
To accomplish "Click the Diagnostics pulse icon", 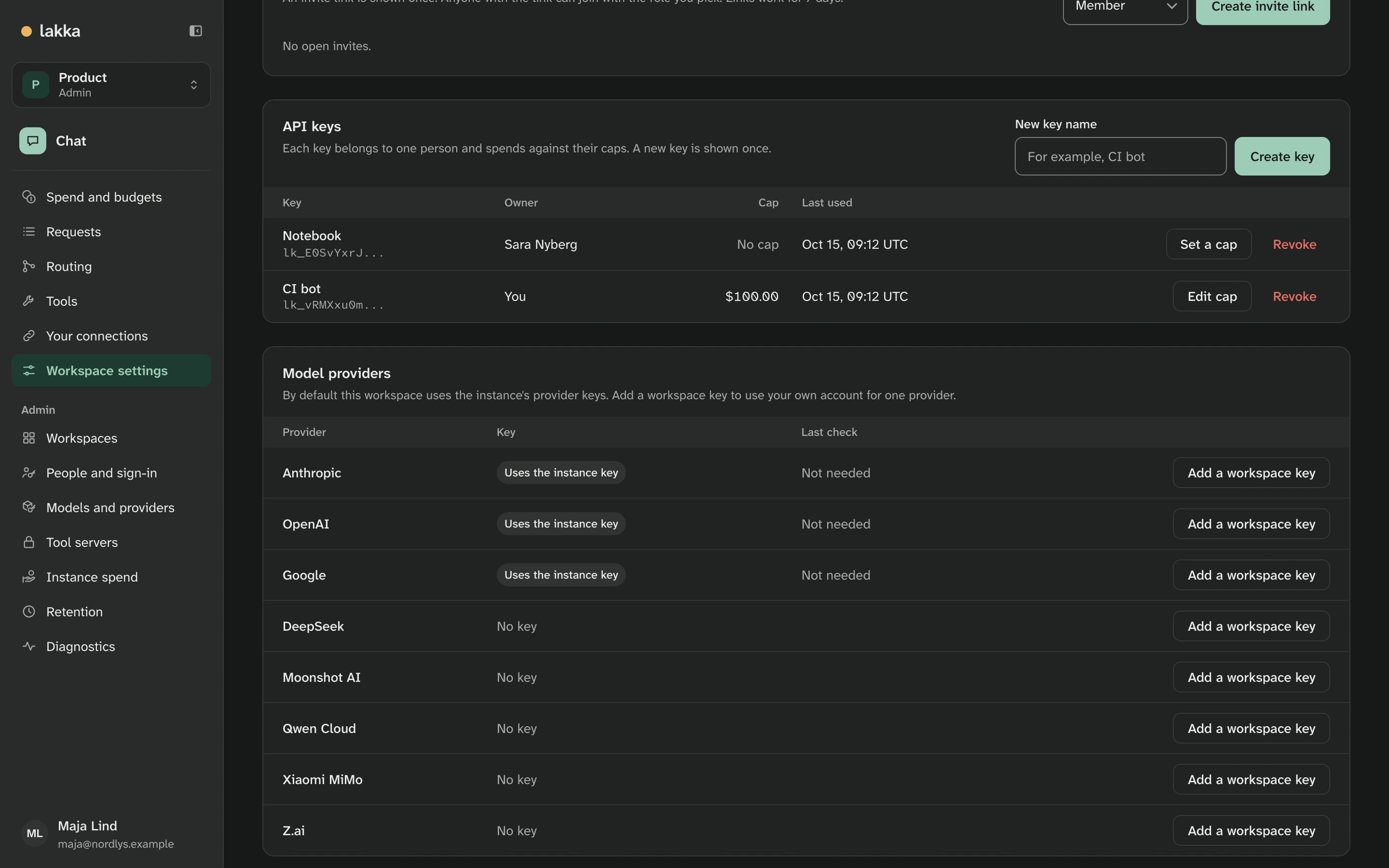I will (x=29, y=646).
